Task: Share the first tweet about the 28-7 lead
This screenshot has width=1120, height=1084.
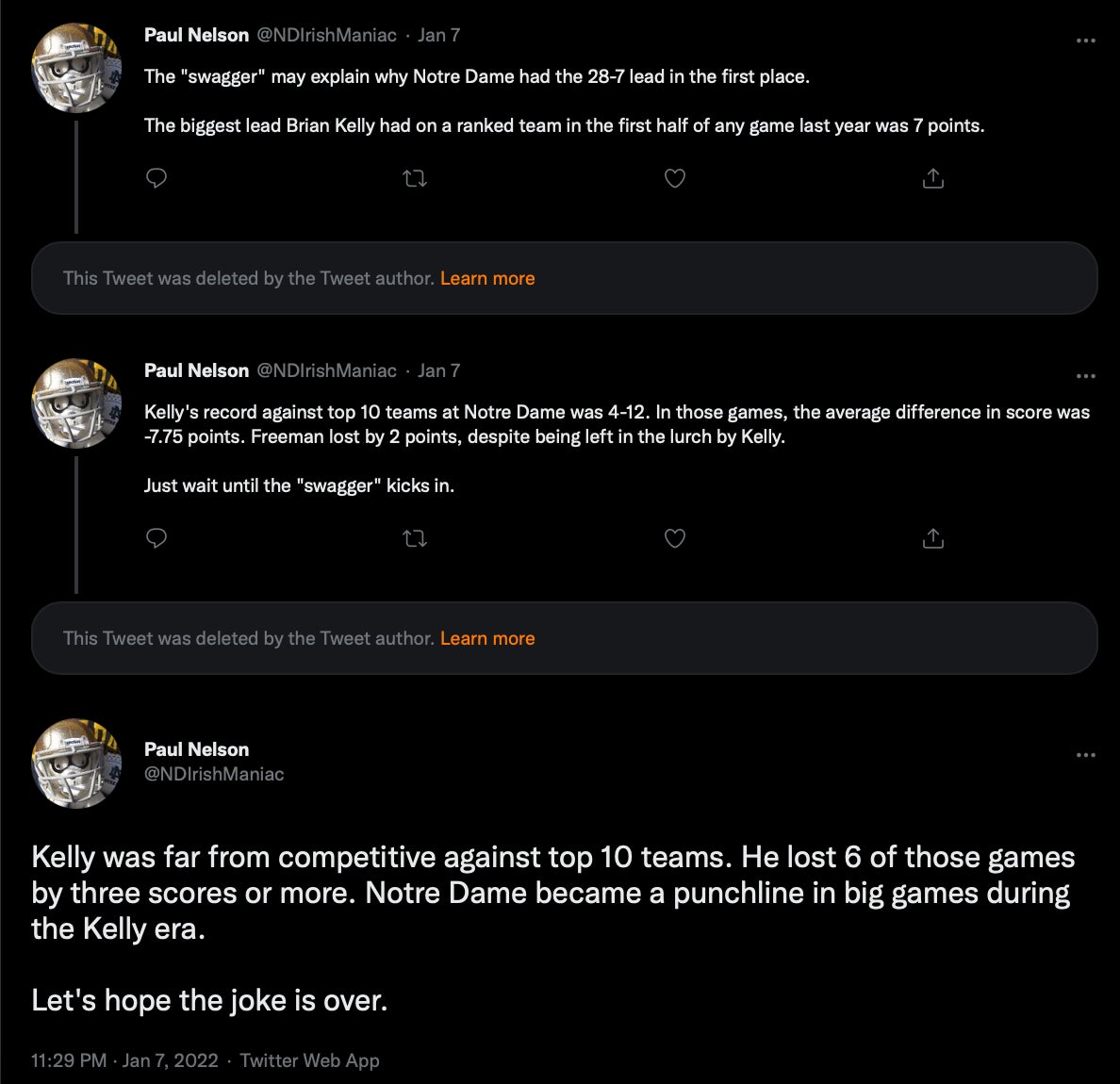Action: point(932,178)
